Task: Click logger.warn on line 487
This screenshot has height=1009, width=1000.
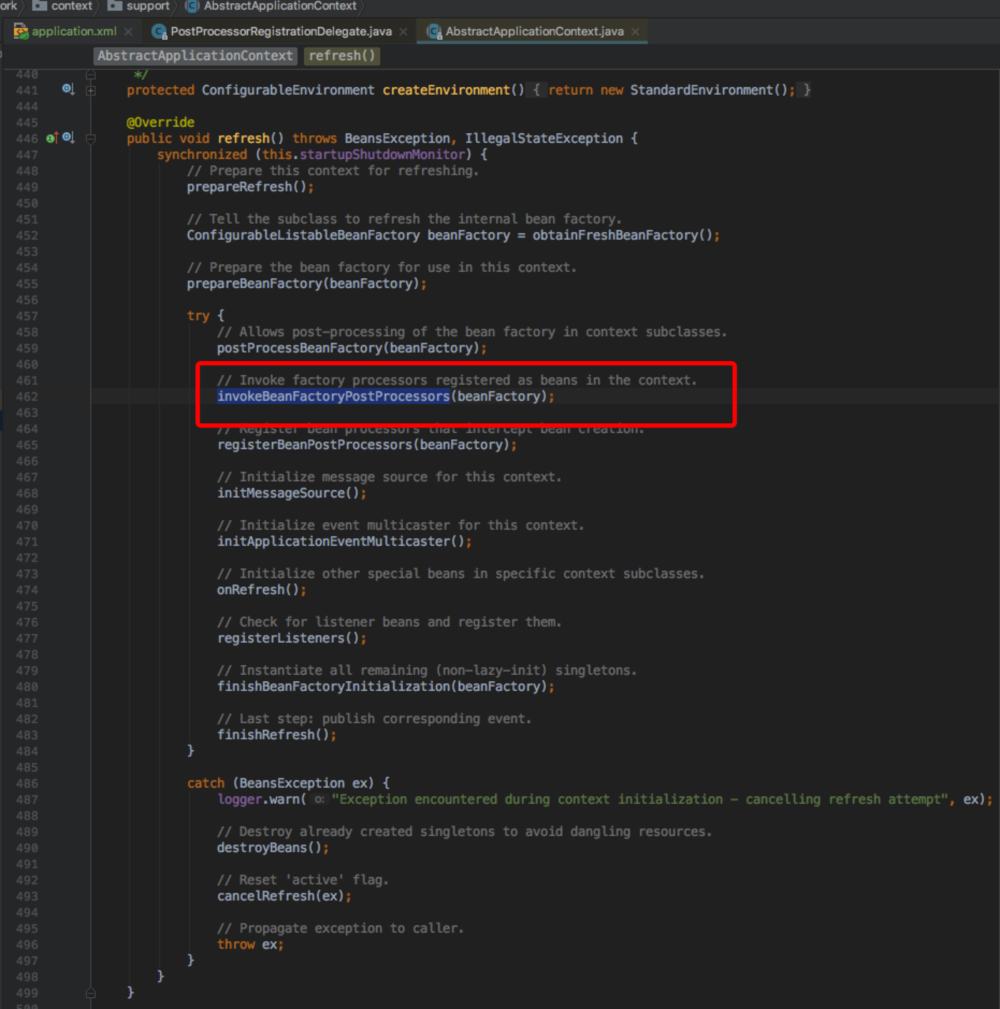Action: [258, 799]
